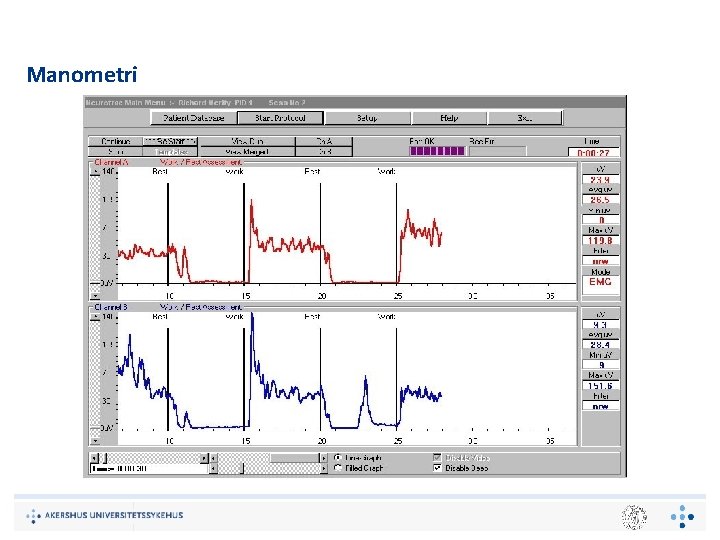The image size is (720, 540).
Task: Select the Ch B view button
Action: click(x=324, y=152)
